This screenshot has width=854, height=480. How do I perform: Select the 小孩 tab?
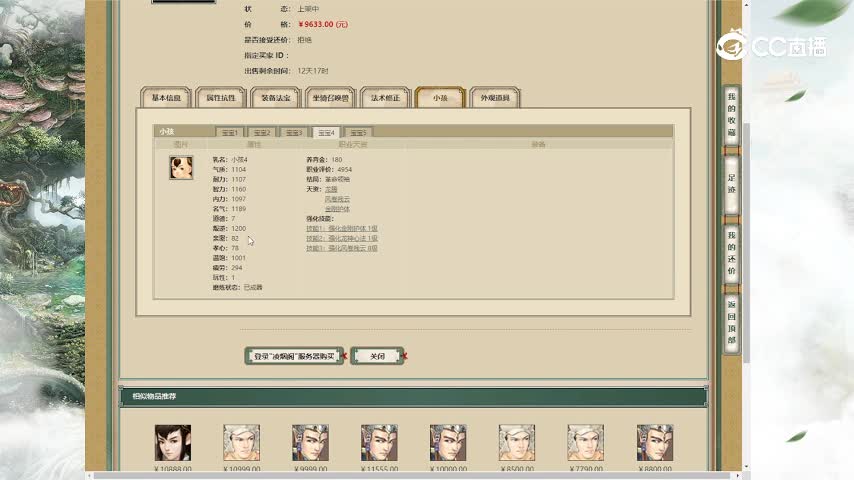point(440,98)
